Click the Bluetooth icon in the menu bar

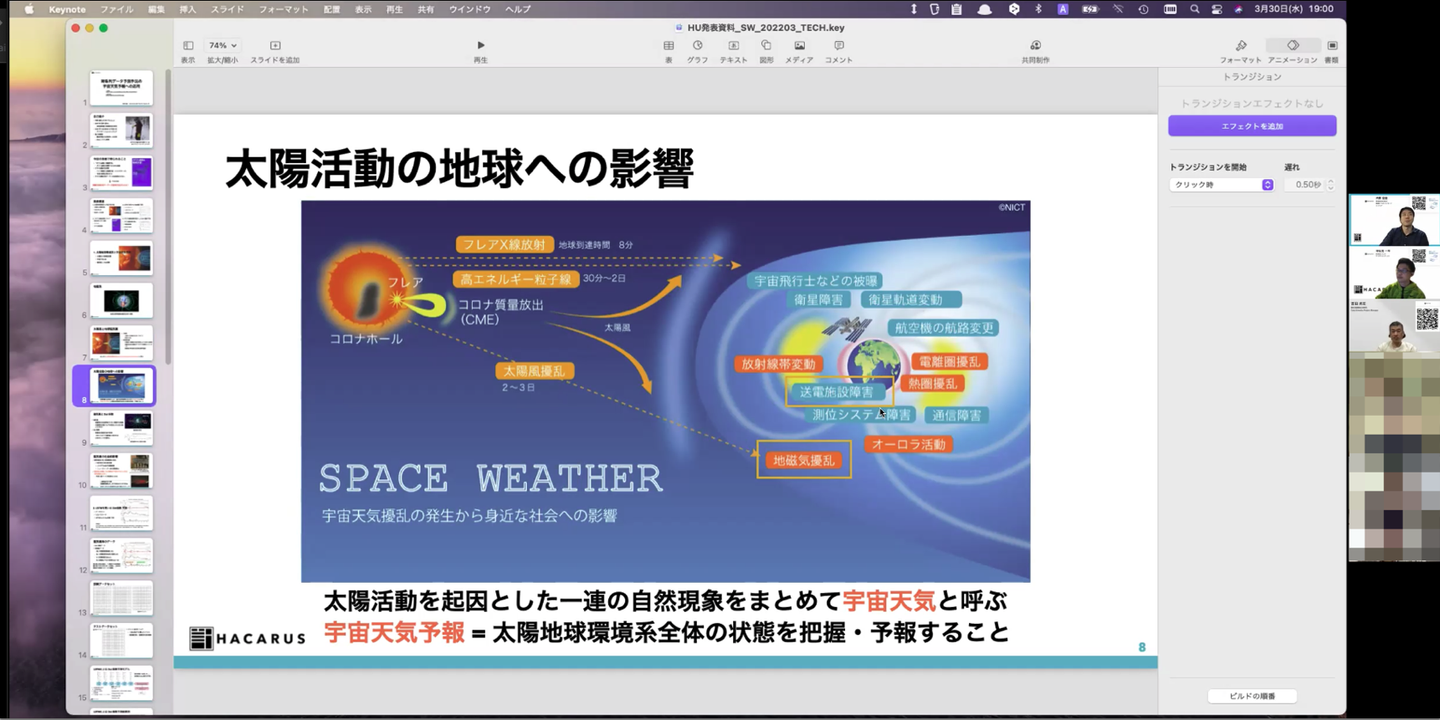click(1038, 9)
